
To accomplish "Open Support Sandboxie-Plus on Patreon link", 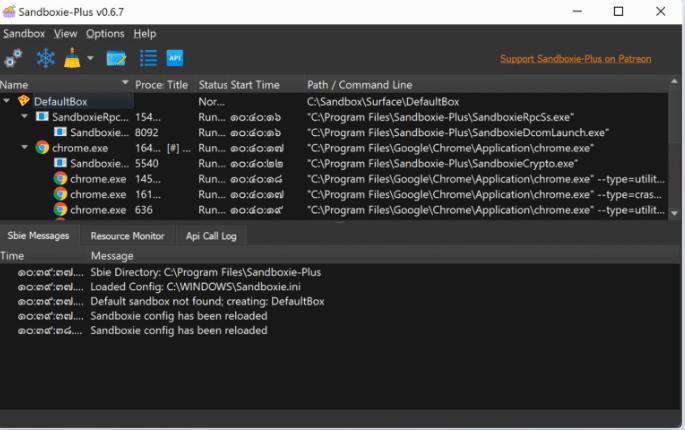I will (x=575, y=59).
